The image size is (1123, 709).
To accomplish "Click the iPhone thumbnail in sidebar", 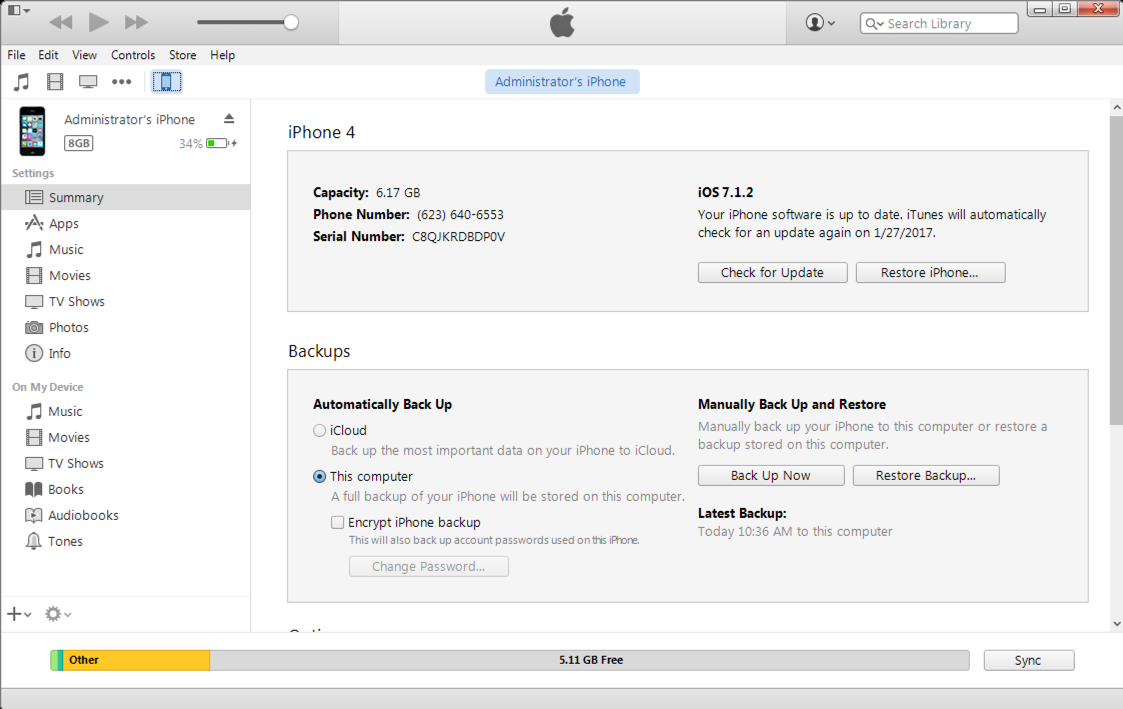I will [32, 131].
